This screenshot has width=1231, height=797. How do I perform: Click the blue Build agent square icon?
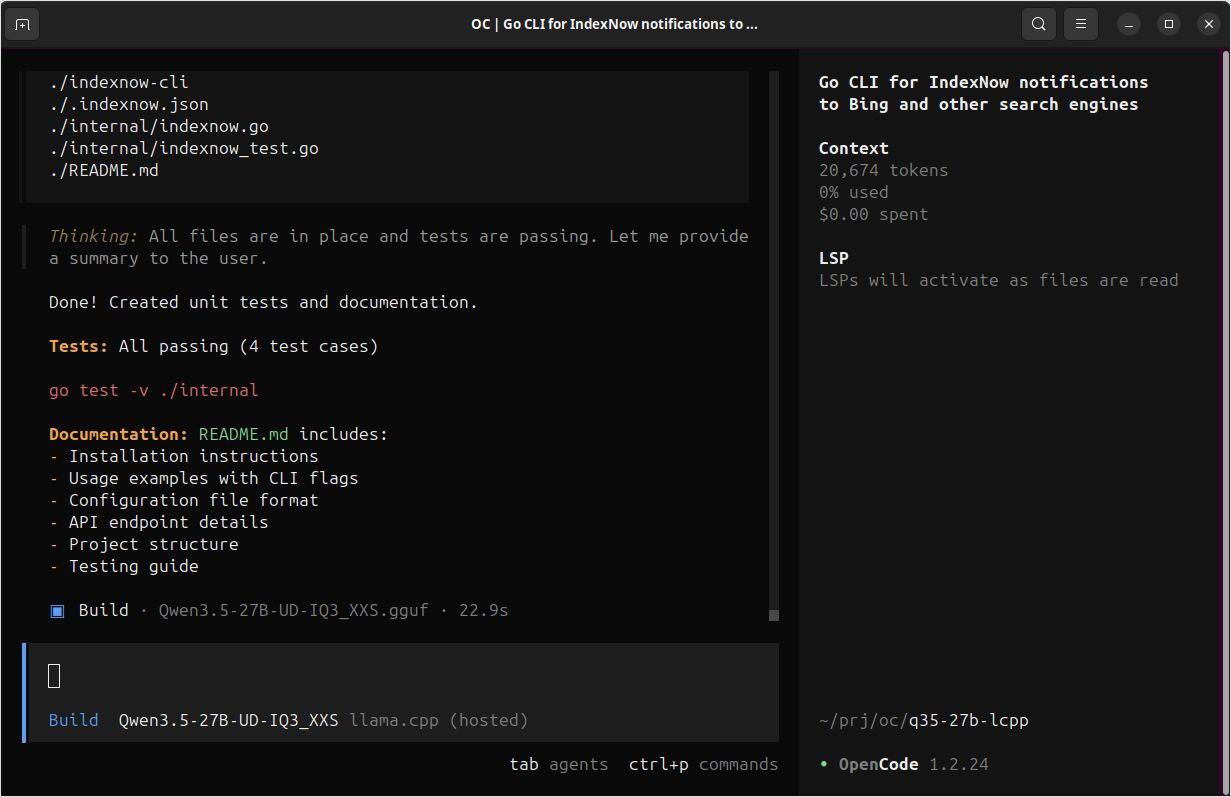coord(57,610)
